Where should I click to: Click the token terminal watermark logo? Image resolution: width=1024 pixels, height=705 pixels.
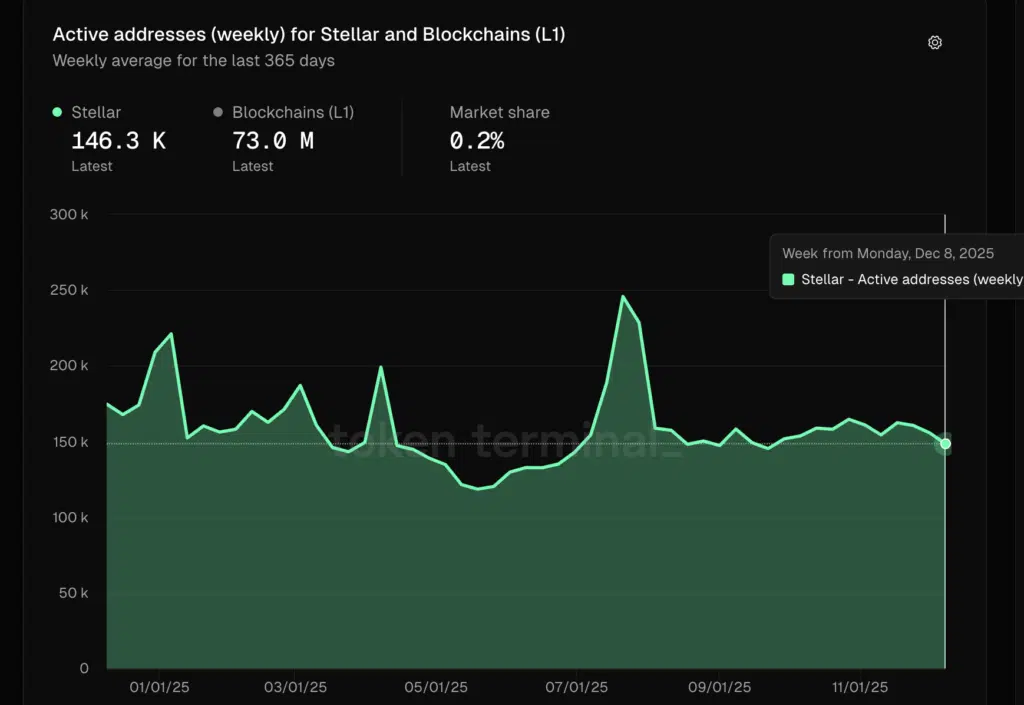(x=507, y=441)
